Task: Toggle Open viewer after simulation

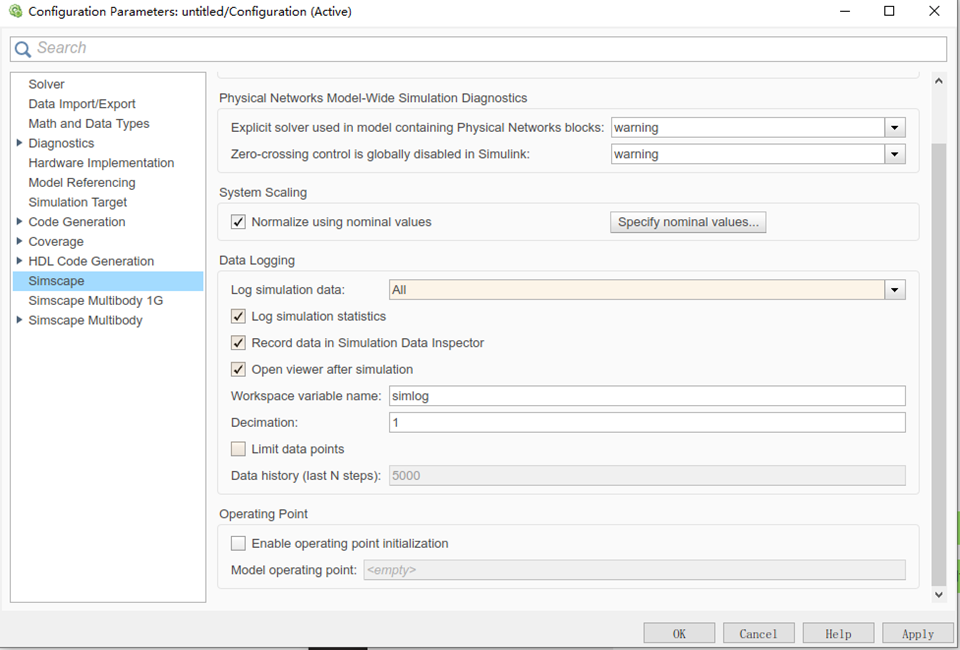Action: tap(238, 369)
